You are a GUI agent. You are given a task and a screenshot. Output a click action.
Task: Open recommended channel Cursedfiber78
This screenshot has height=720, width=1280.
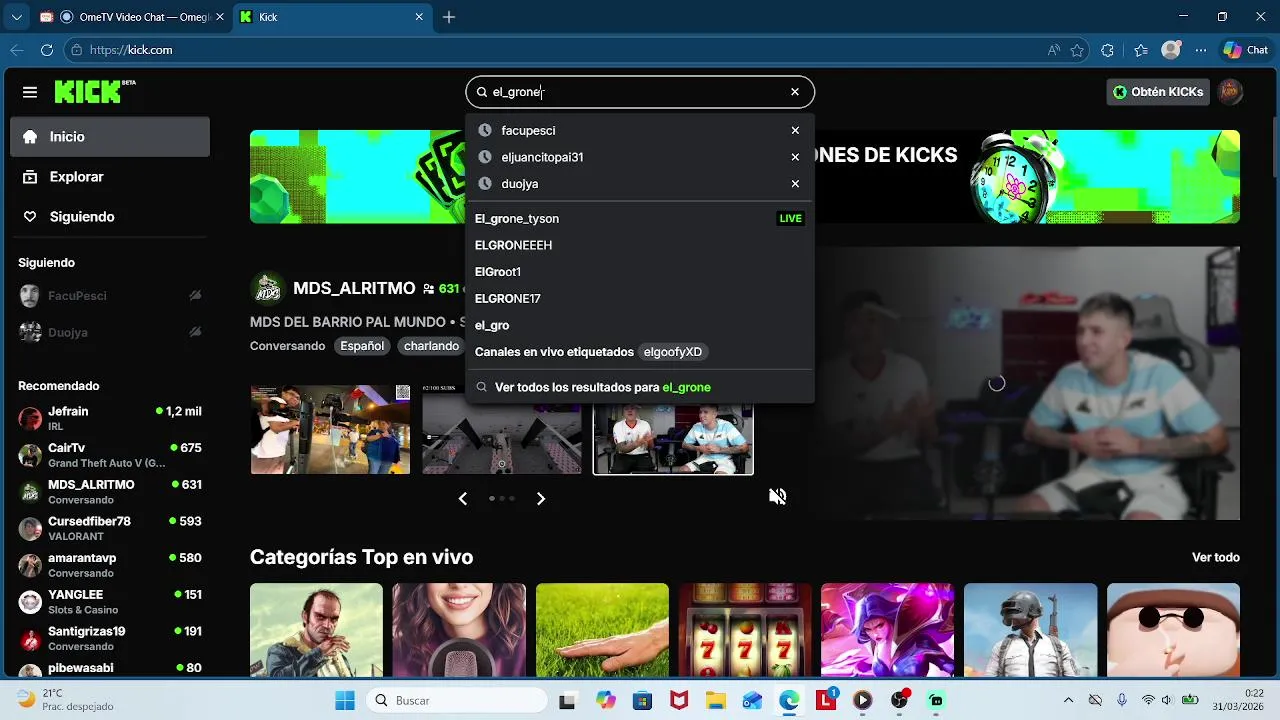click(x=110, y=528)
